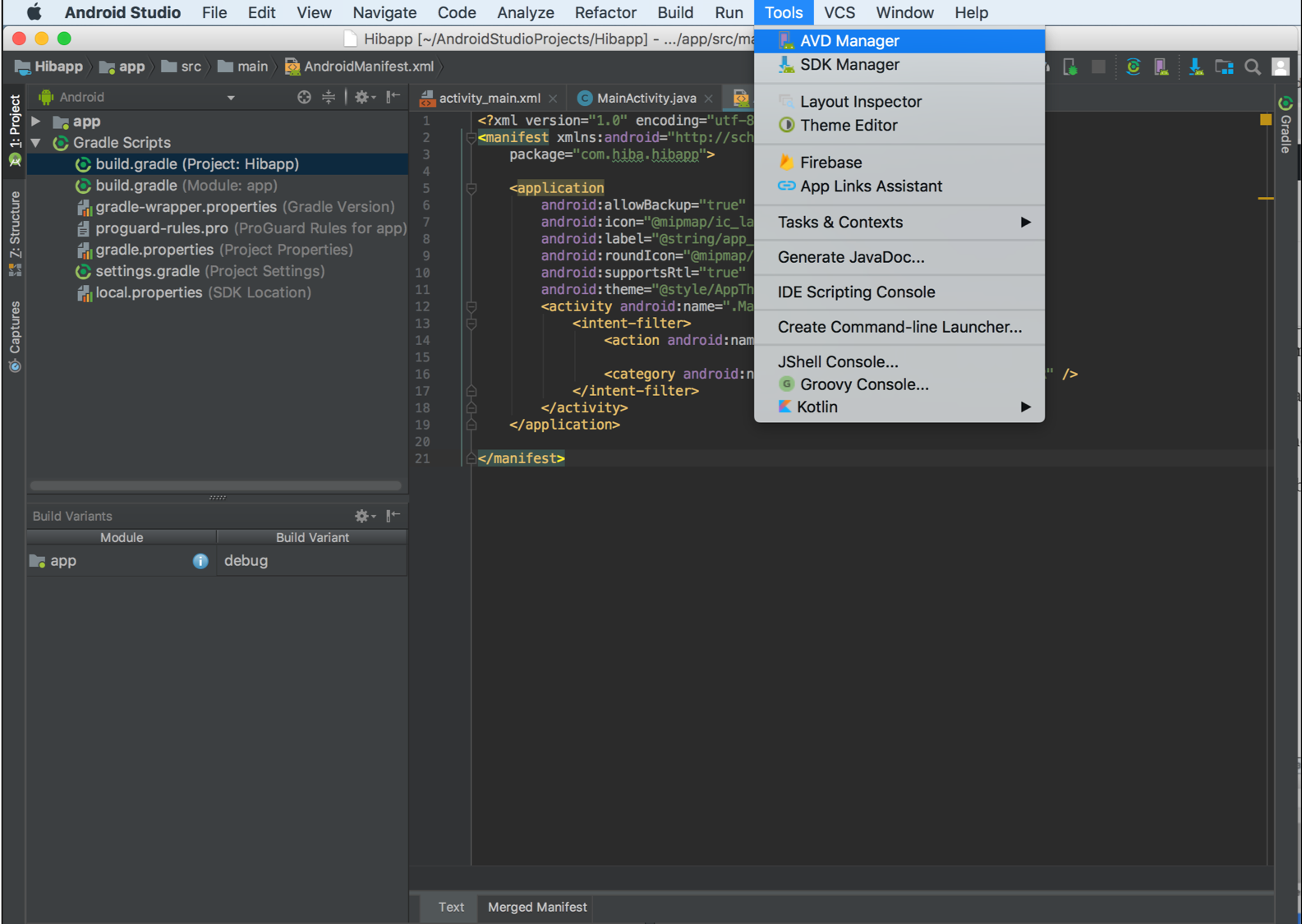1302x924 pixels.
Task: Close the activity_main.xml editor tab
Action: pos(553,99)
